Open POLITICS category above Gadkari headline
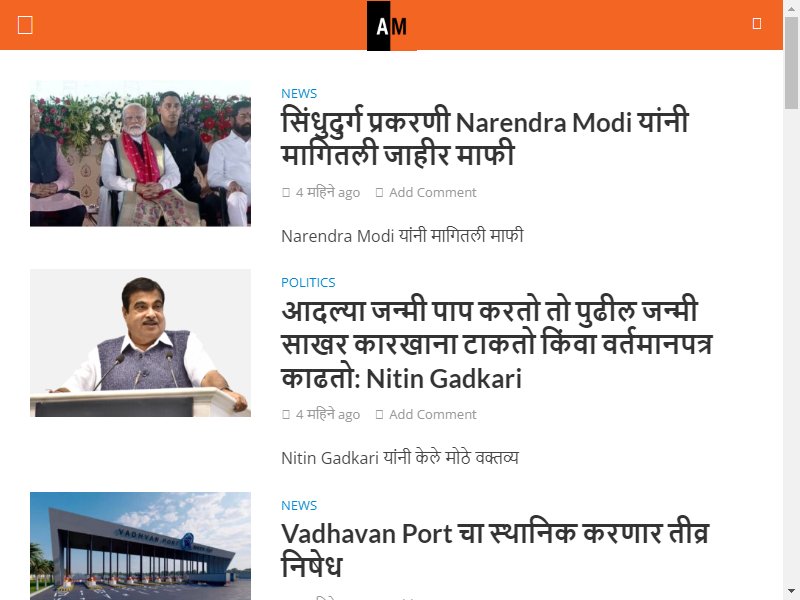The width and height of the screenshot is (800, 600). 308,282
